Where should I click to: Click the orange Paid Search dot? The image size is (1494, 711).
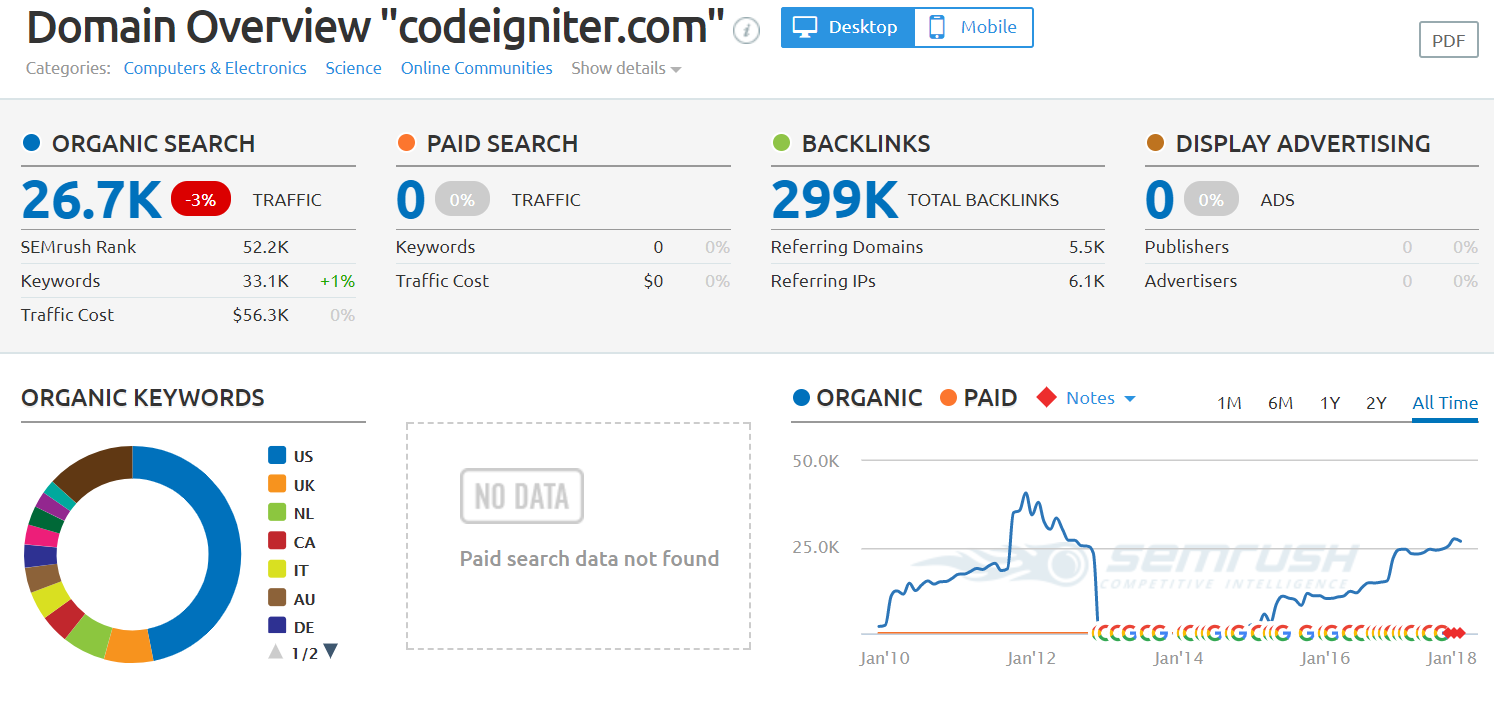(x=406, y=143)
